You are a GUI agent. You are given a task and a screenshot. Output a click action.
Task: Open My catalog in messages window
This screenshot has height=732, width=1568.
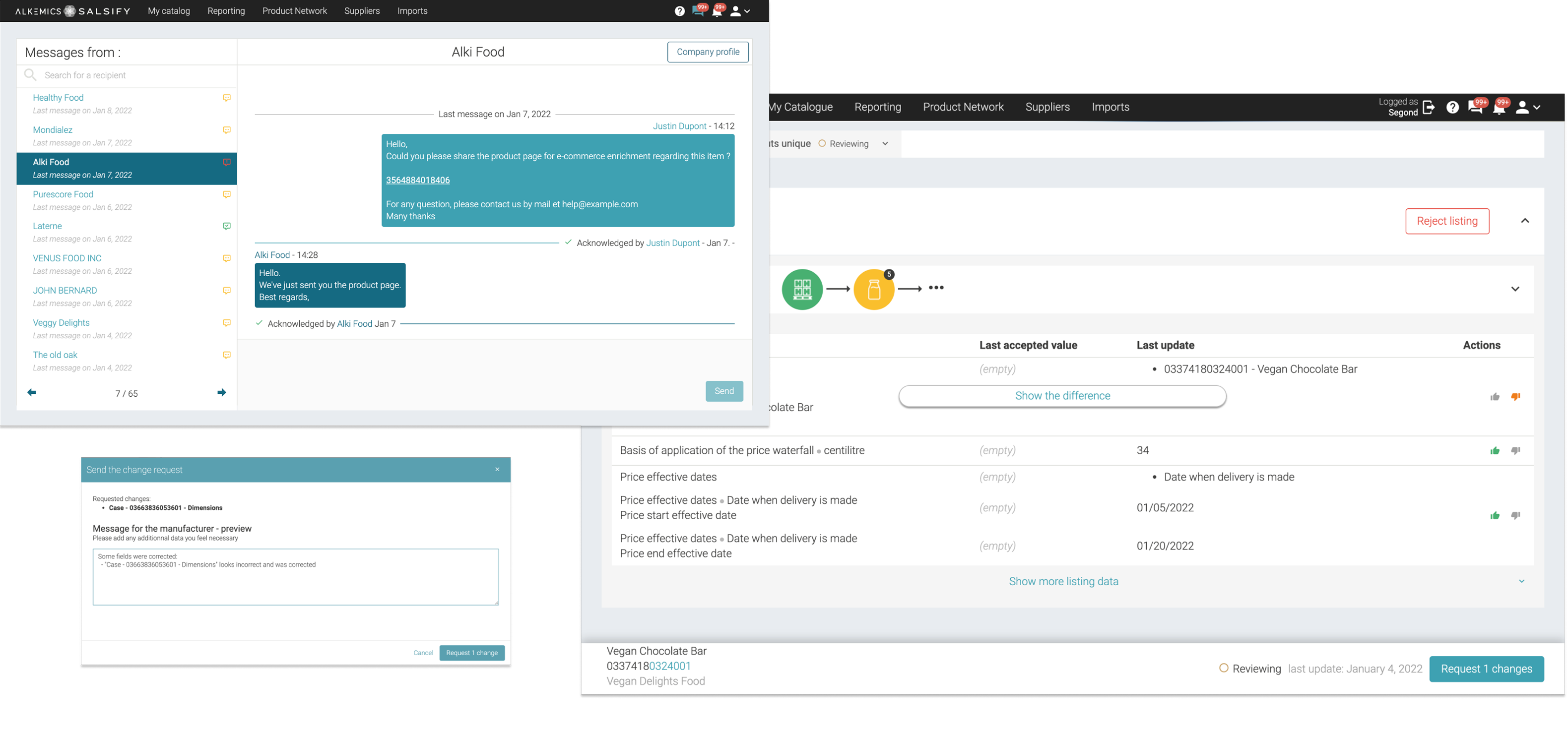point(169,11)
